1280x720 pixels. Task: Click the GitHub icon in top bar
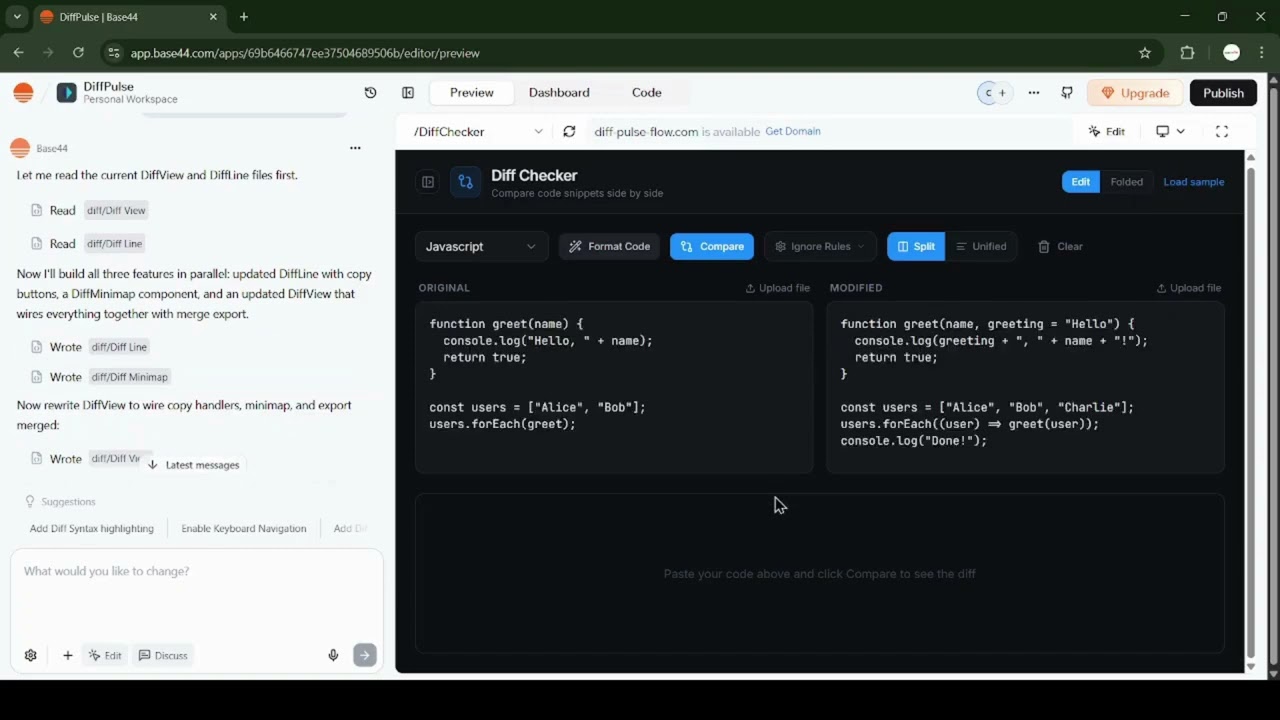(x=1067, y=93)
